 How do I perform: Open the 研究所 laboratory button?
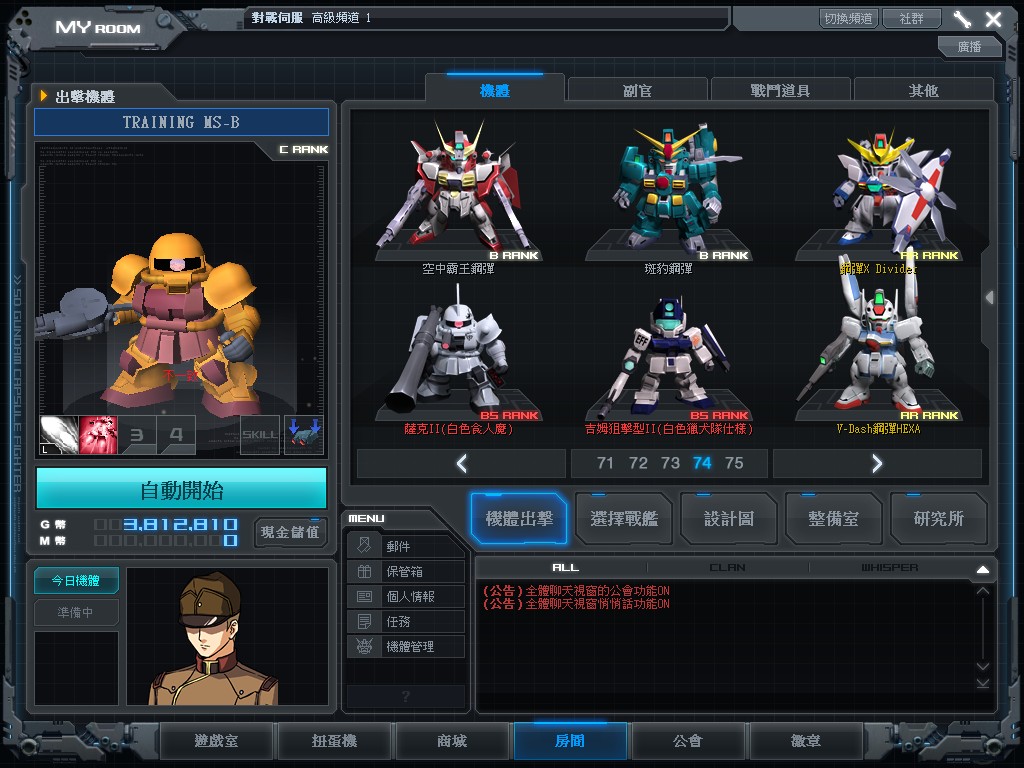pyautogui.click(x=939, y=519)
